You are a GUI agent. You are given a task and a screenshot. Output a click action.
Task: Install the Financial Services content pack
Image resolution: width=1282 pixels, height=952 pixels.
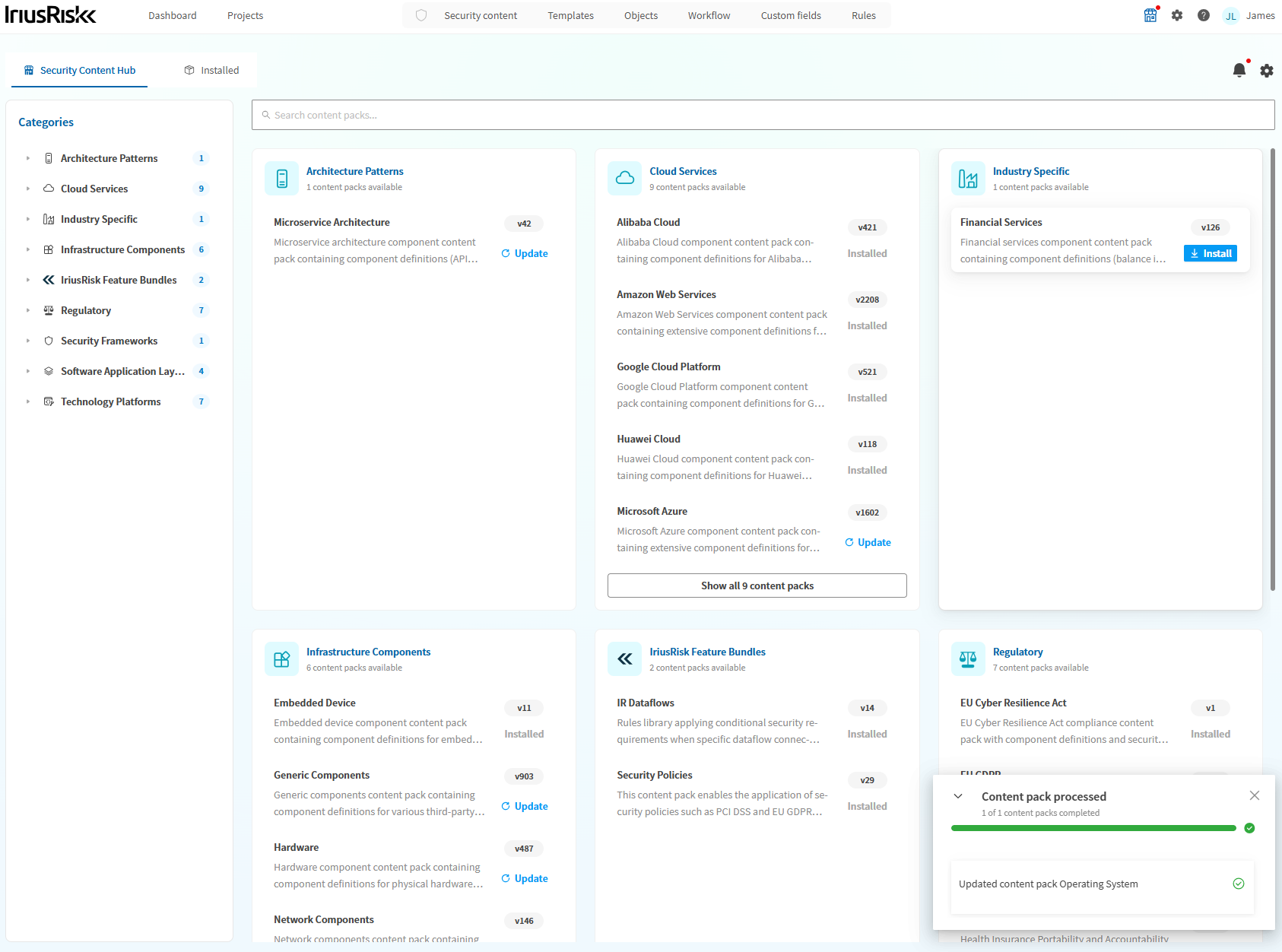pyautogui.click(x=1210, y=253)
